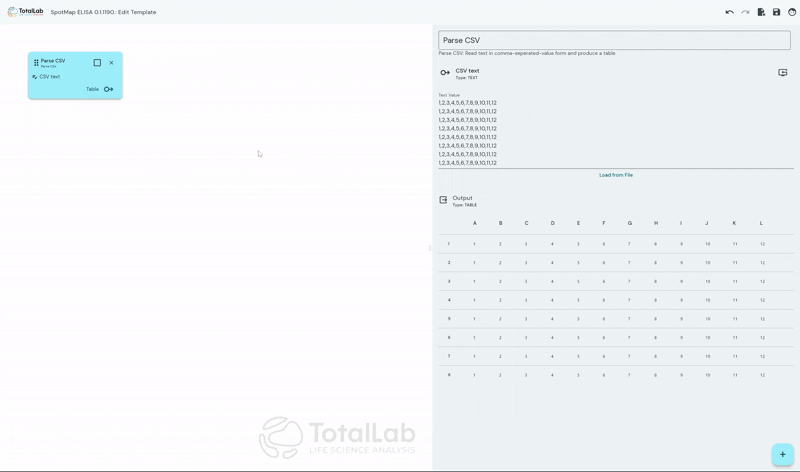Image resolution: width=800 pixels, height=472 pixels.
Task: Click column header H in output table
Action: pos(656,223)
